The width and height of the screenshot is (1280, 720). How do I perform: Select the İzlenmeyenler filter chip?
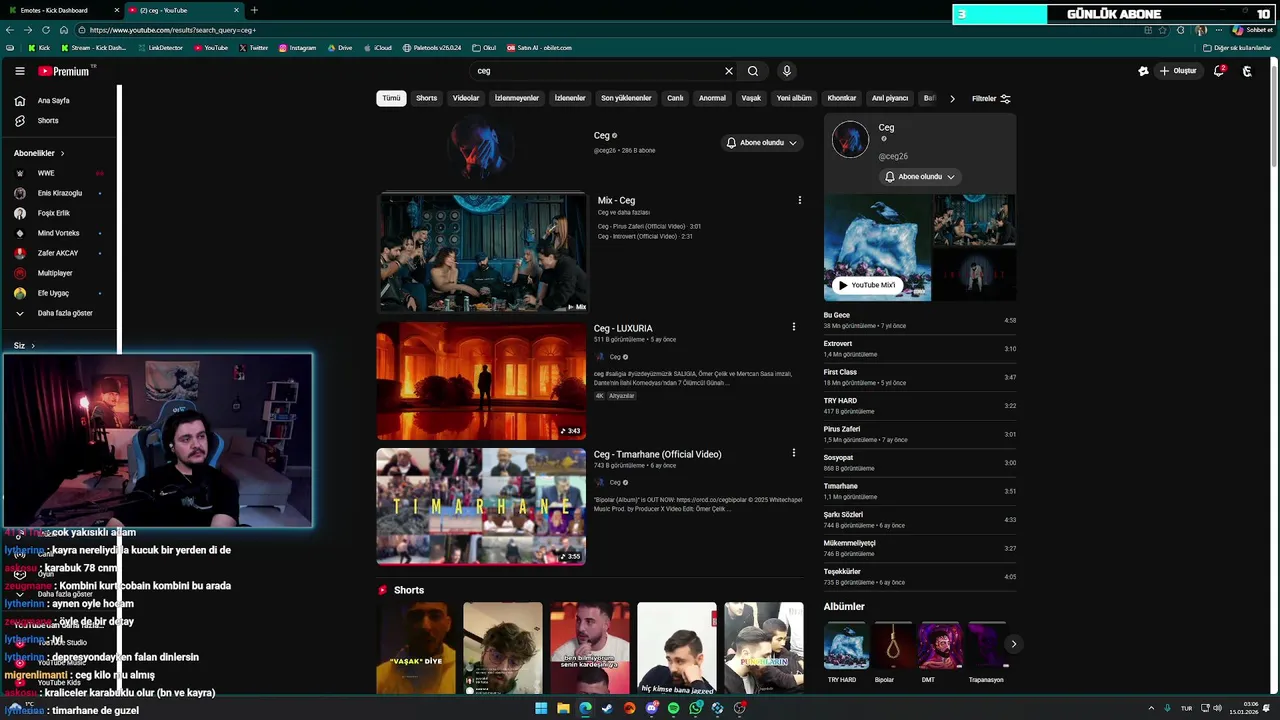point(517,98)
